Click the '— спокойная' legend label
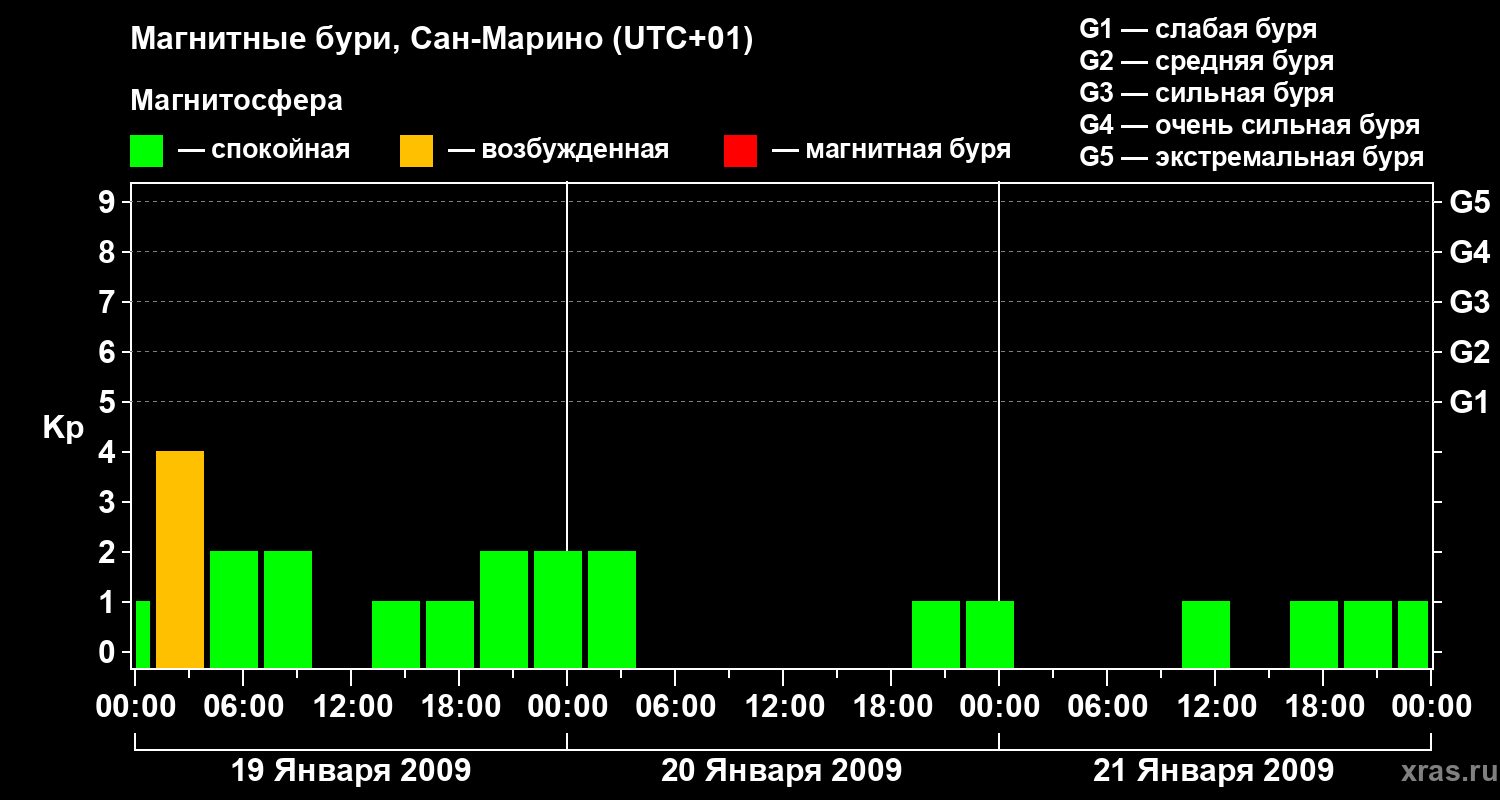Image resolution: width=1500 pixels, height=800 pixels. (x=264, y=151)
